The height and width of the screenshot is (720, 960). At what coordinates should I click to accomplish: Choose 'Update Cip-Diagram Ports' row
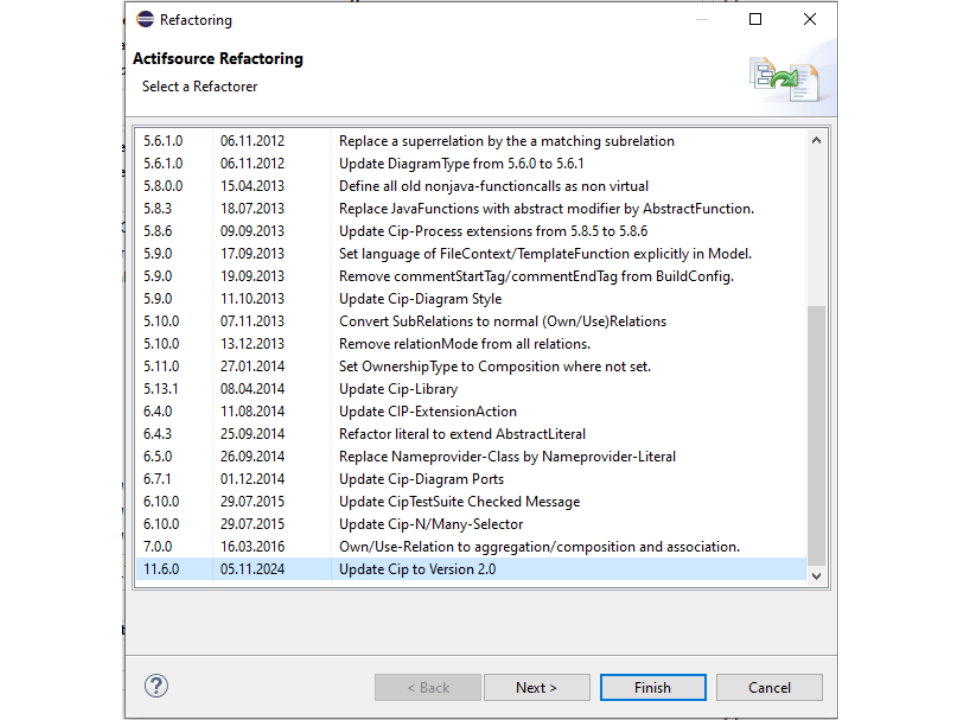(x=421, y=479)
